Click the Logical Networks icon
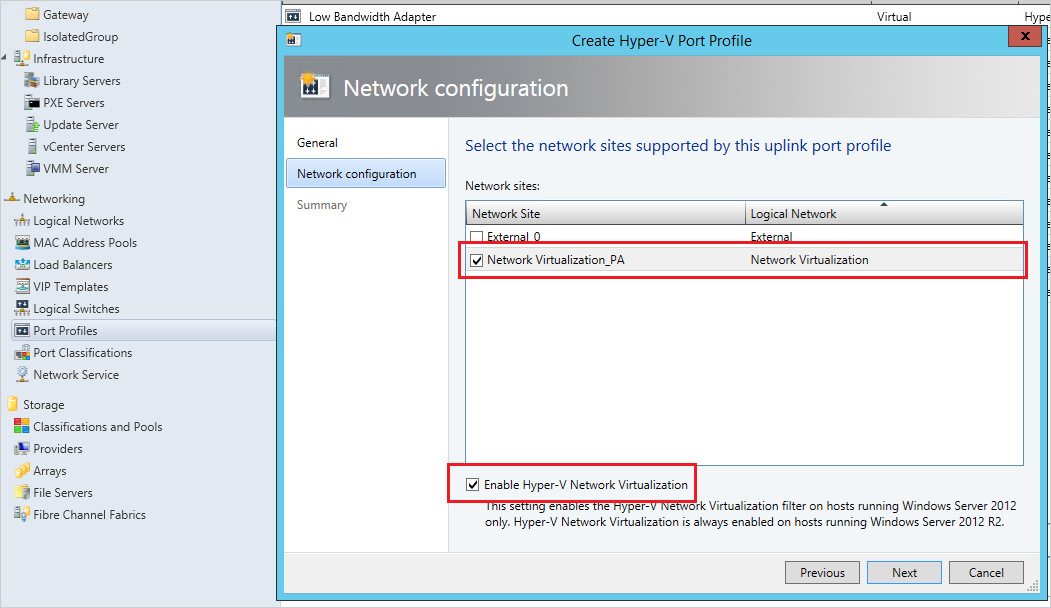Screen dimensions: 1051x608 click(x=22, y=221)
